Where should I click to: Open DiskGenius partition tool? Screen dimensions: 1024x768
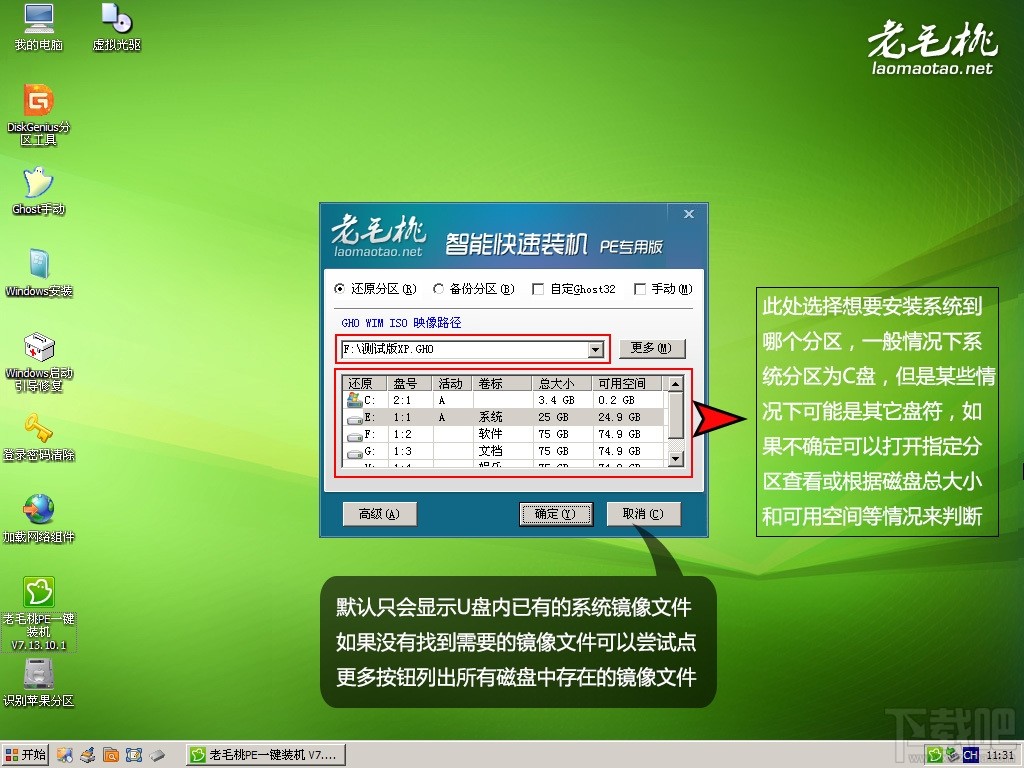tap(38, 110)
